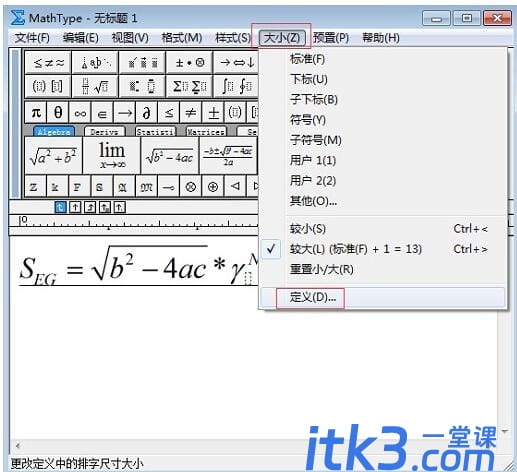Insert the pi symbol
Image resolution: width=517 pixels, height=472 pixels.
click(x=36, y=113)
